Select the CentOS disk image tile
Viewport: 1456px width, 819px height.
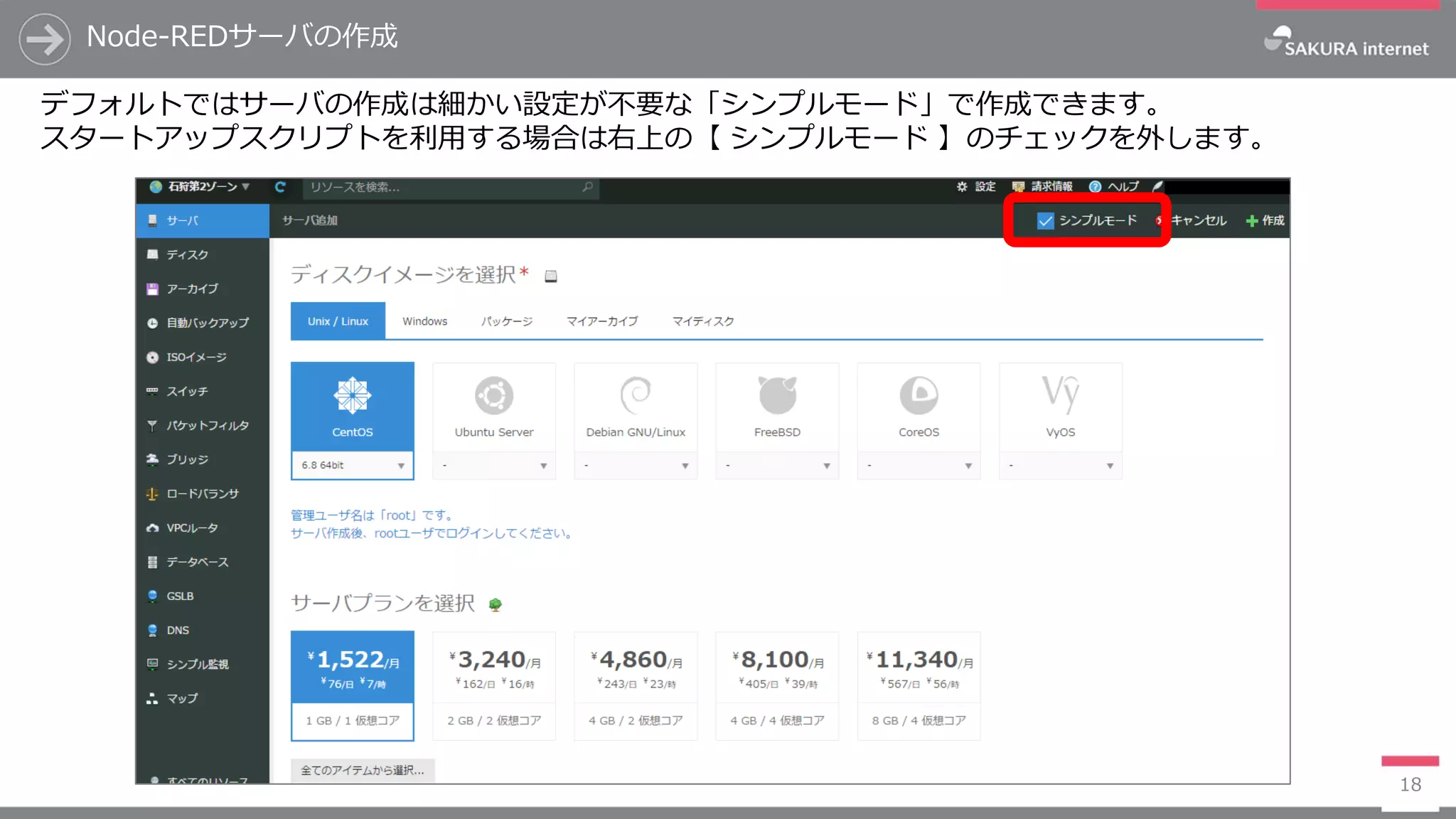click(353, 407)
